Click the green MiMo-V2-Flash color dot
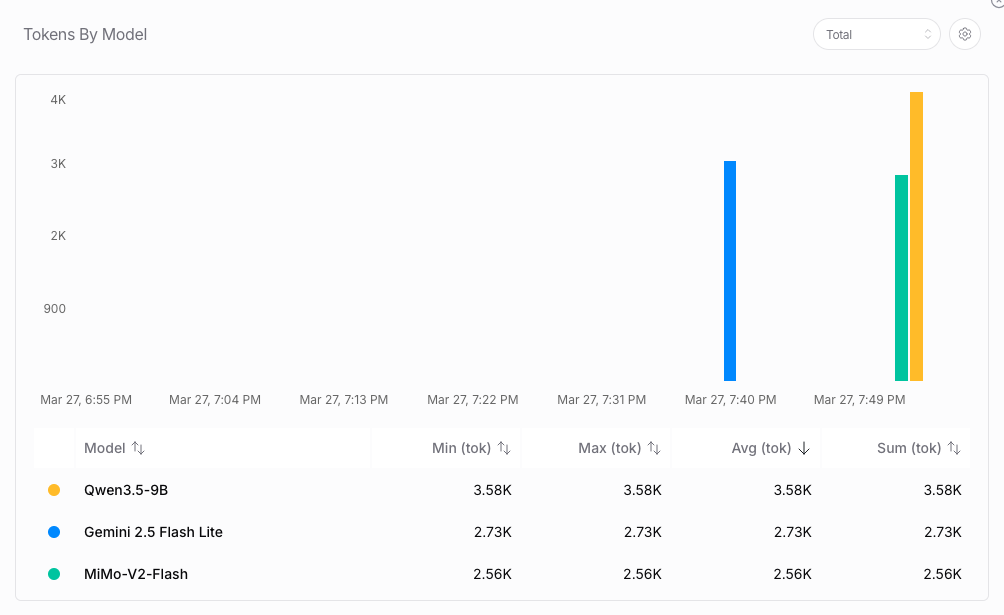Screen dimensions: 1004x615 pyautogui.click(x=54, y=574)
